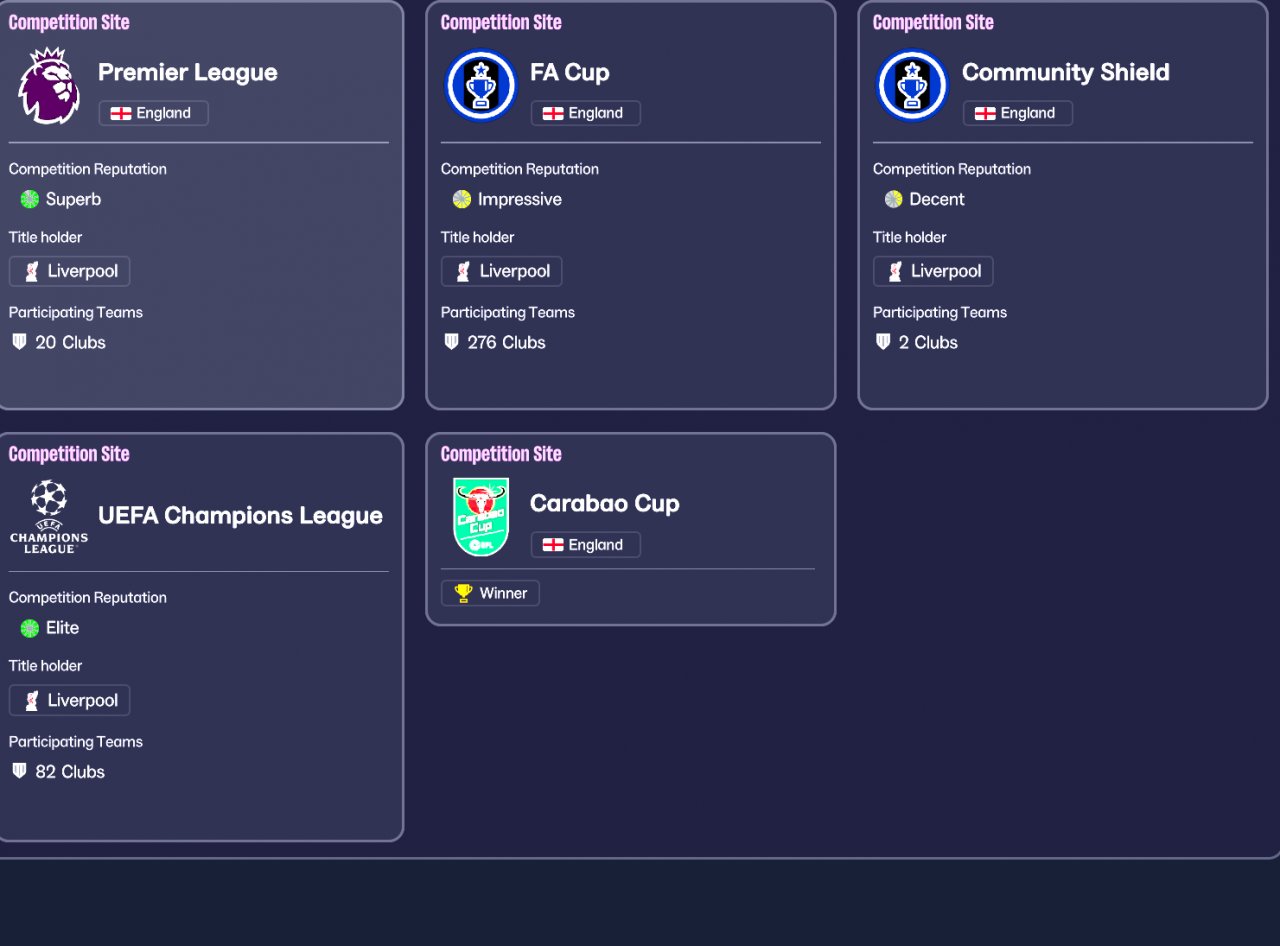Open Liverpool title holder under Champions League
The width and height of the screenshot is (1280, 946).
point(70,700)
